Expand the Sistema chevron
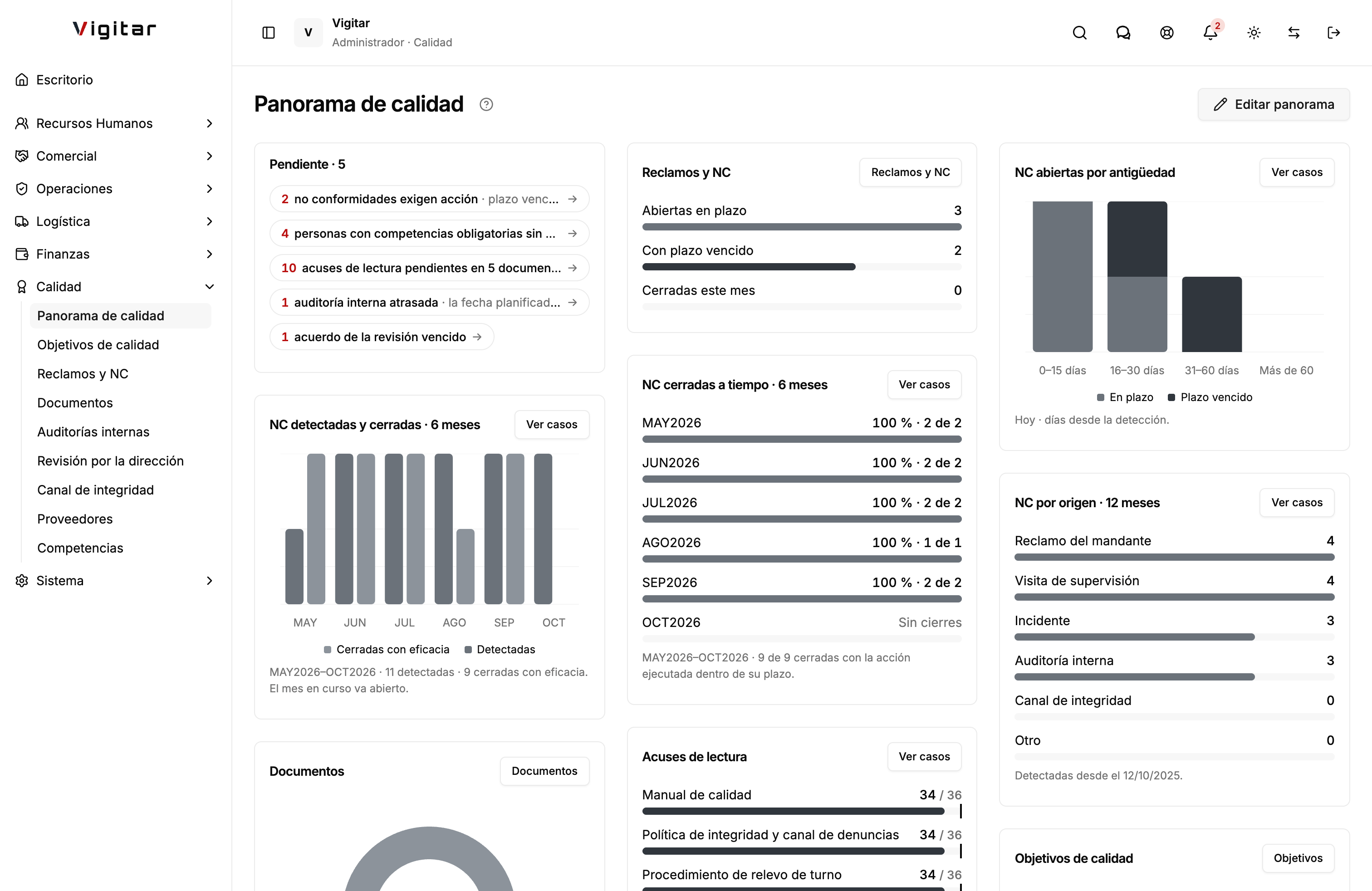The image size is (1372, 891). point(209,580)
